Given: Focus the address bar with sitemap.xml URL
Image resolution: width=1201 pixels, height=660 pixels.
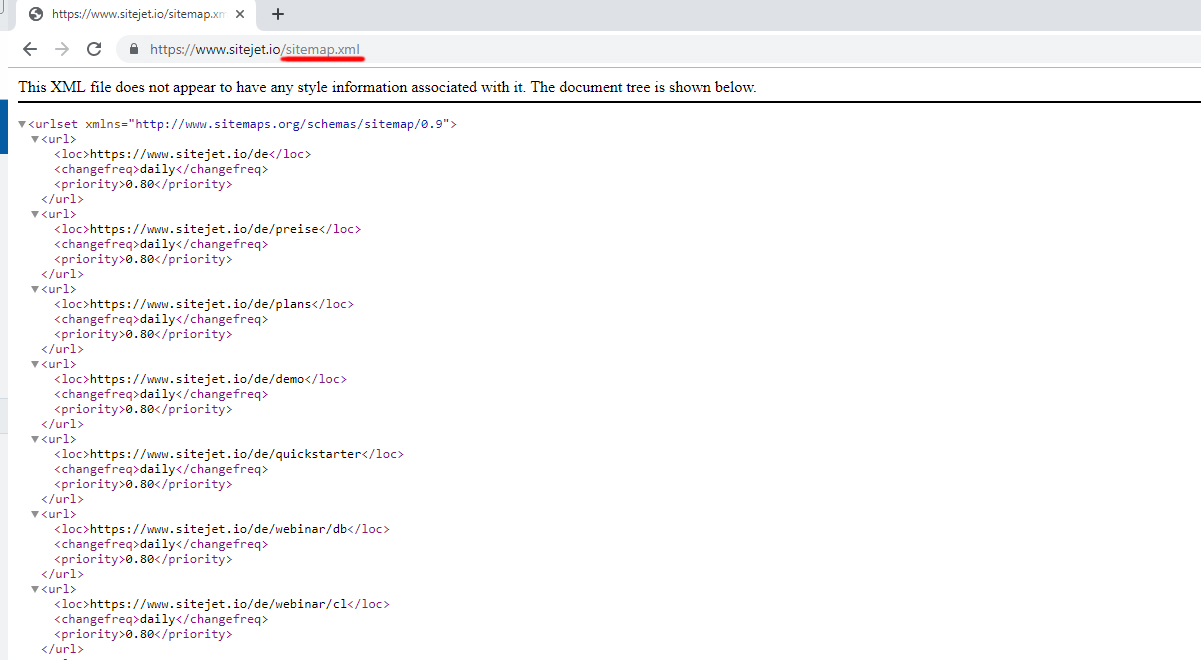Looking at the screenshot, I should tap(600, 49).
